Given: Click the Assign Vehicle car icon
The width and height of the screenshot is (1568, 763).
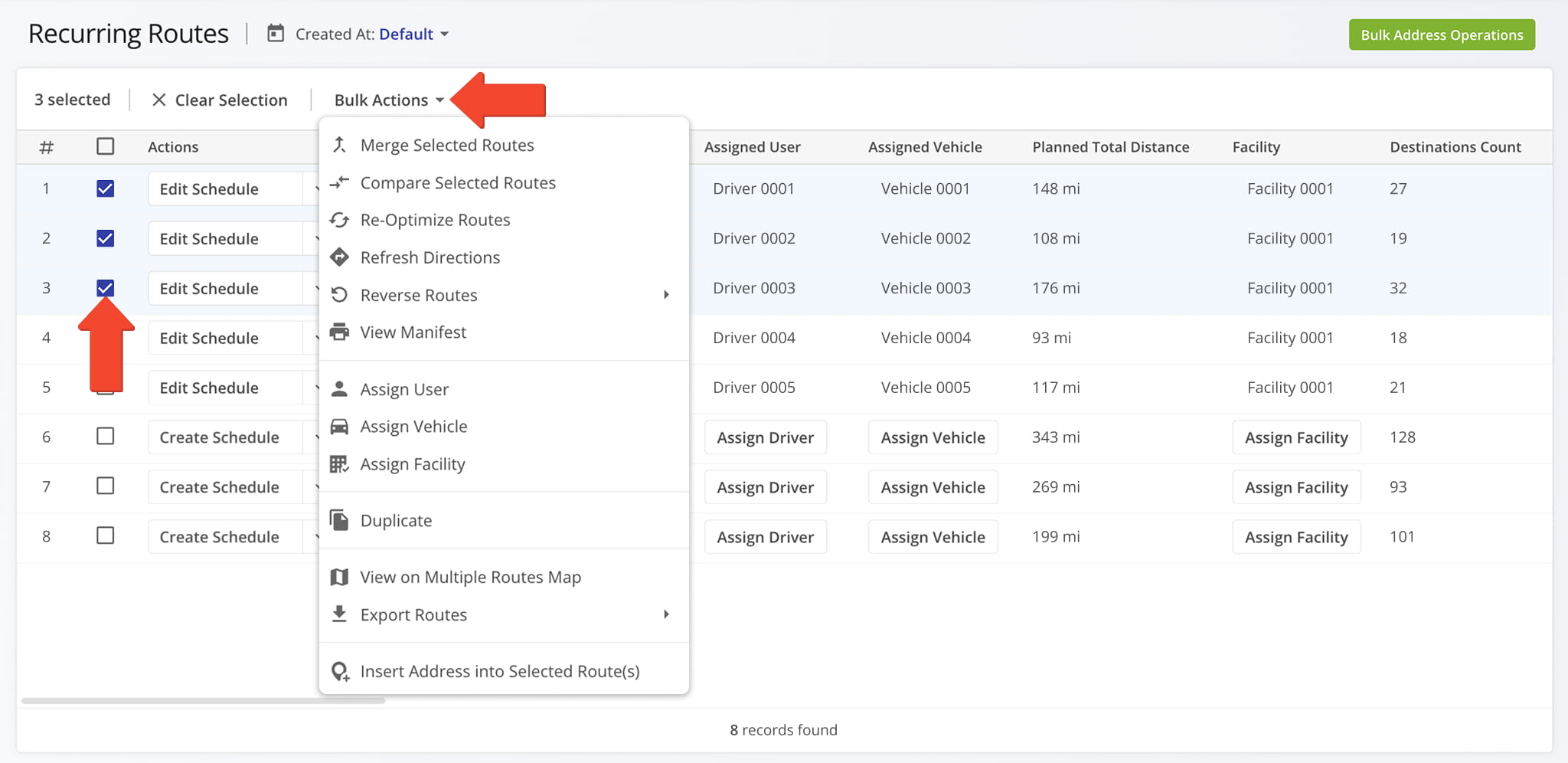Looking at the screenshot, I should coord(339,427).
